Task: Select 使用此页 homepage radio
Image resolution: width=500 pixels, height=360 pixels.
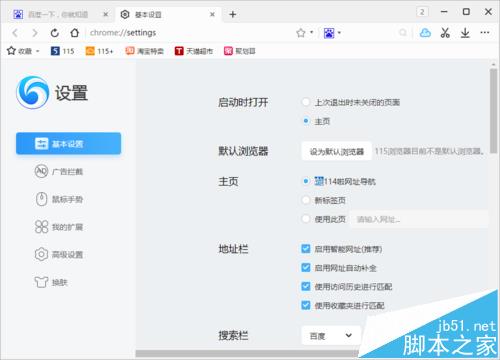Action: click(x=306, y=219)
